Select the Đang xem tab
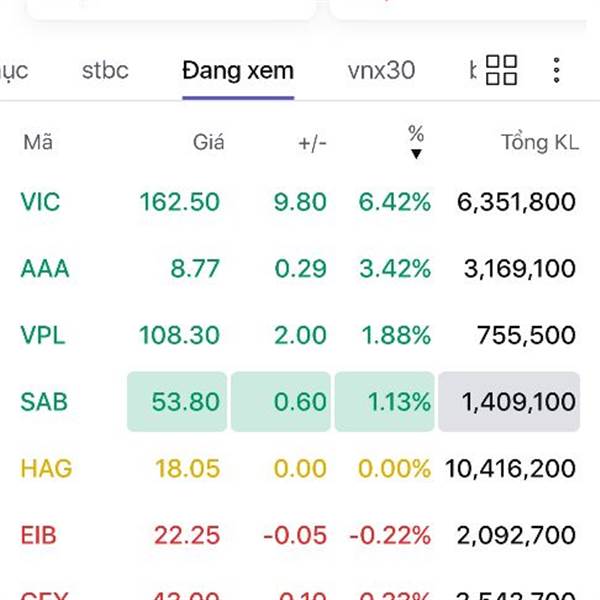The width and height of the screenshot is (600, 600). coord(238,71)
